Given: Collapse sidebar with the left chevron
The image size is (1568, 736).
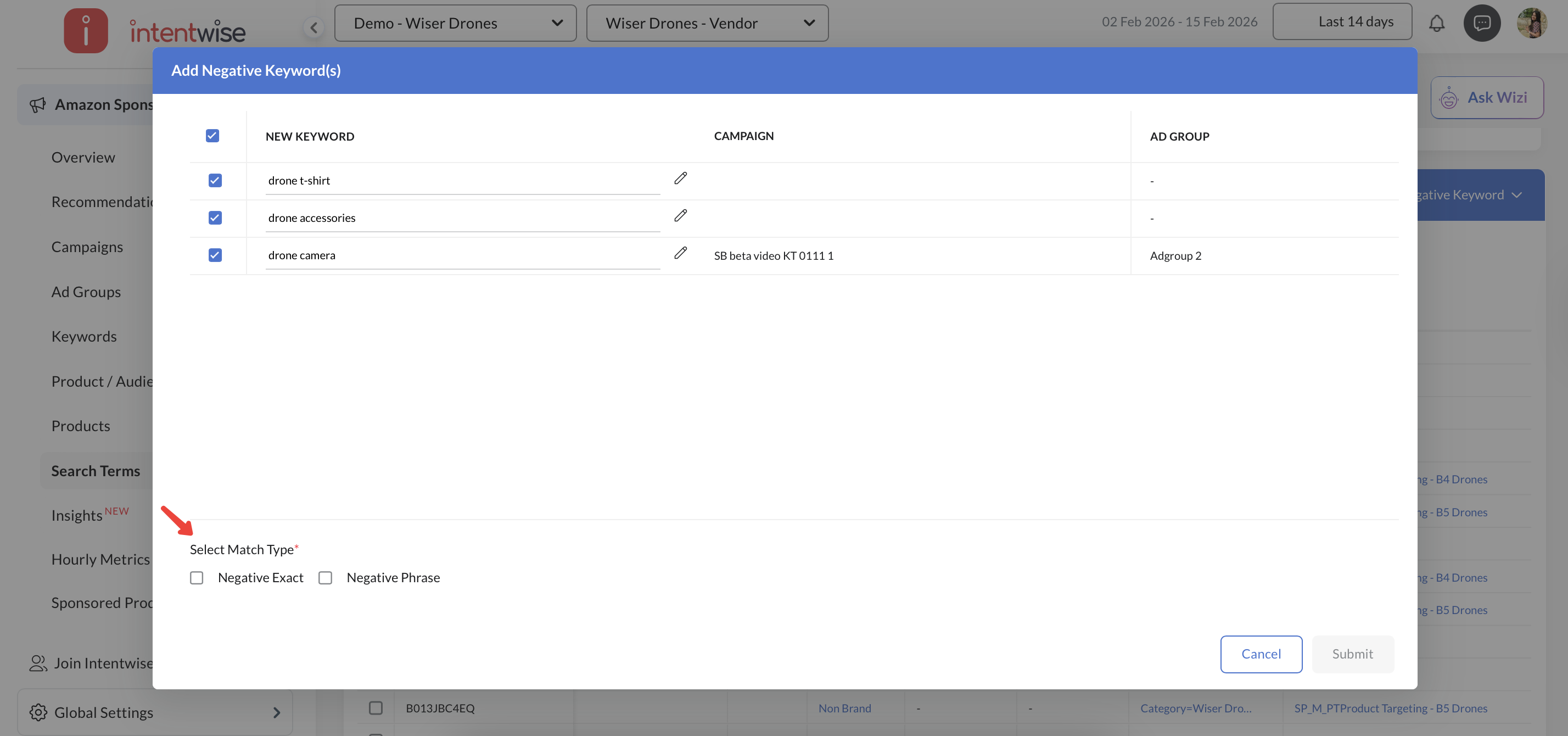Looking at the screenshot, I should 314,27.
